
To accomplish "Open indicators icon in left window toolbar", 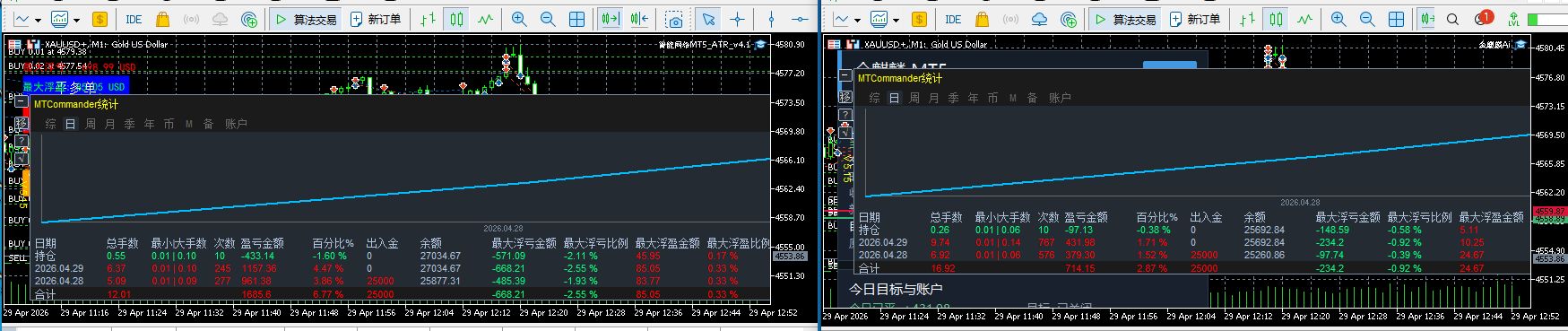I will click(x=60, y=18).
